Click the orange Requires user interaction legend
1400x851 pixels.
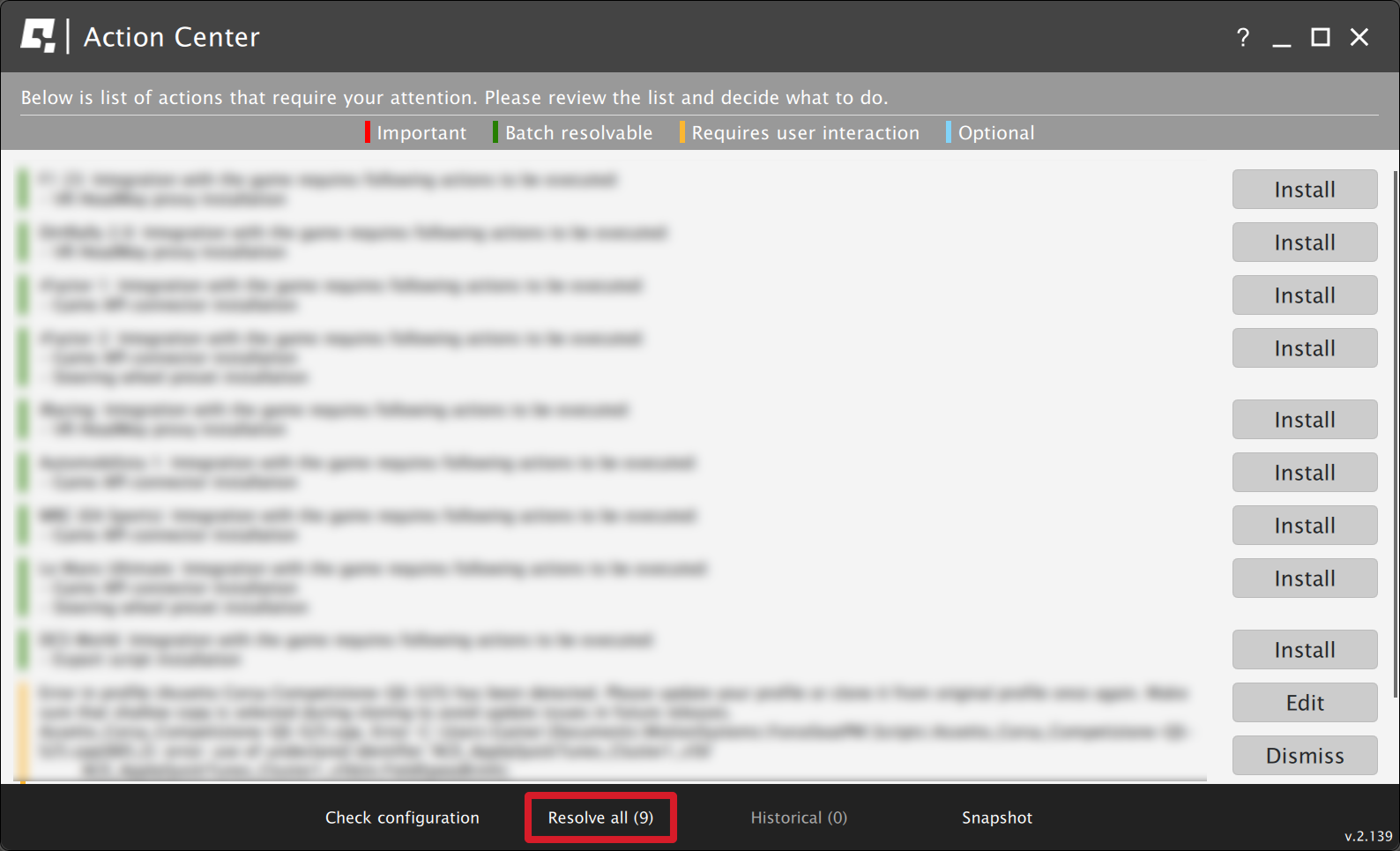click(804, 132)
